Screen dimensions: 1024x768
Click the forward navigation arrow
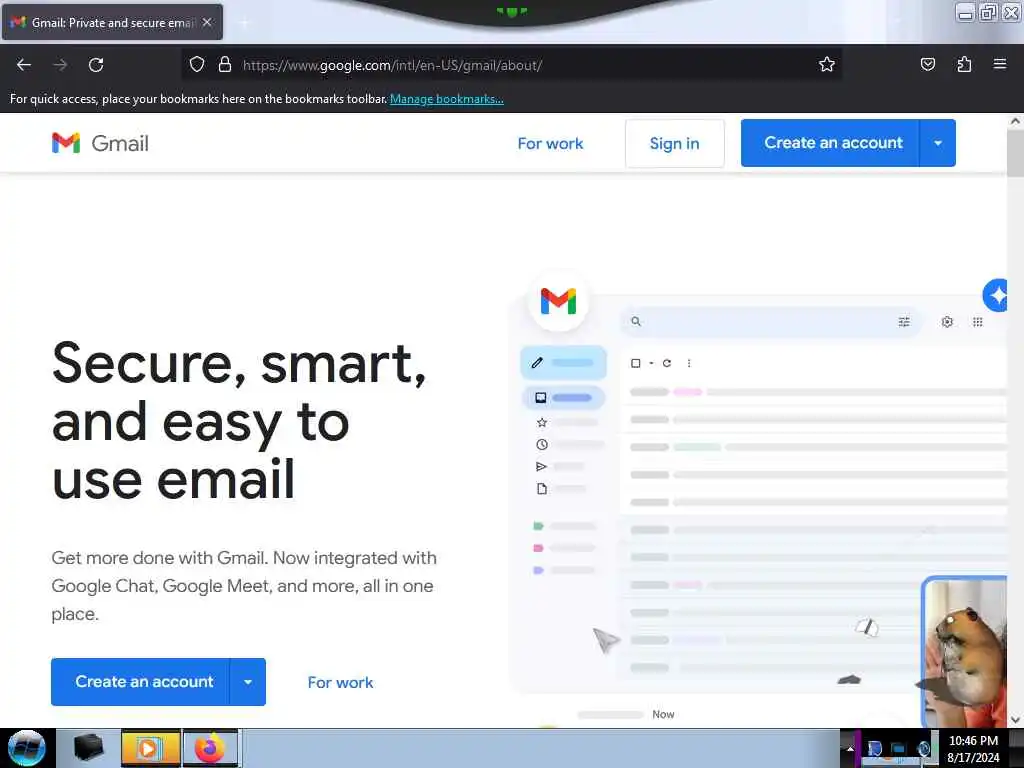click(x=60, y=65)
